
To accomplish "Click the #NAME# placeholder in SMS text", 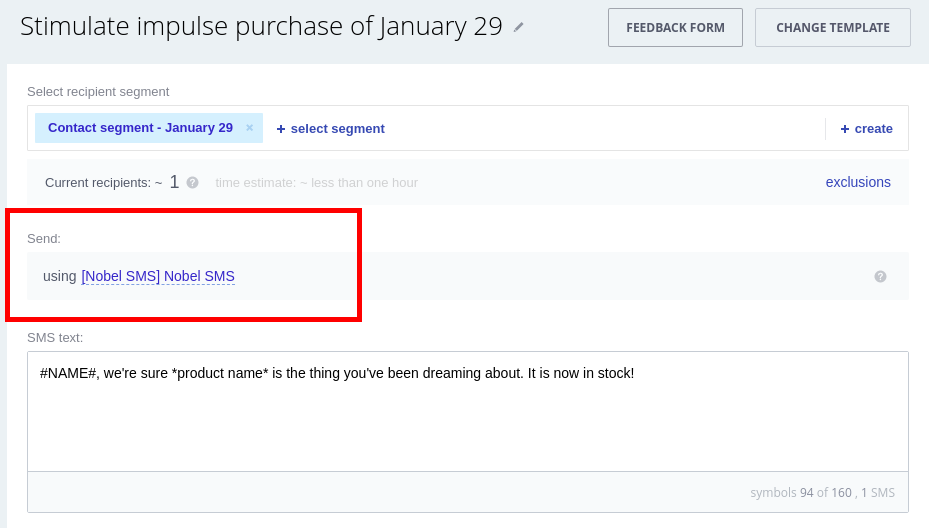I will click(x=68, y=373).
